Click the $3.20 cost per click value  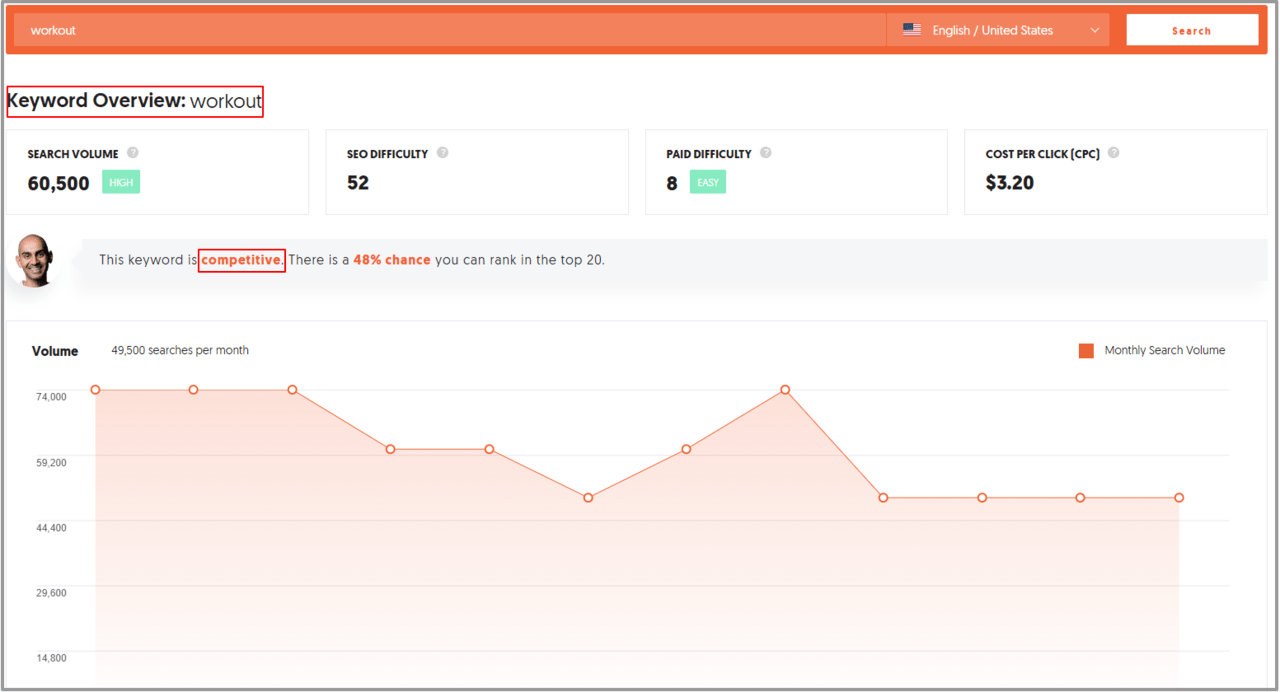1010,183
